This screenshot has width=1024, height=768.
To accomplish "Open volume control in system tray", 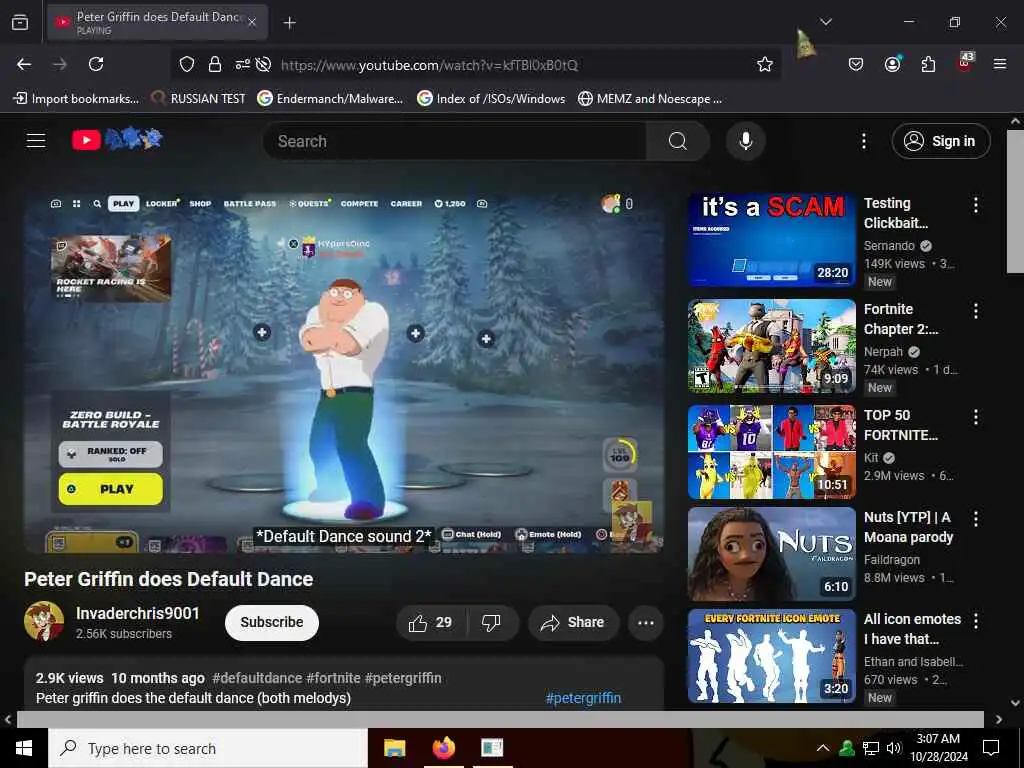I will [894, 748].
